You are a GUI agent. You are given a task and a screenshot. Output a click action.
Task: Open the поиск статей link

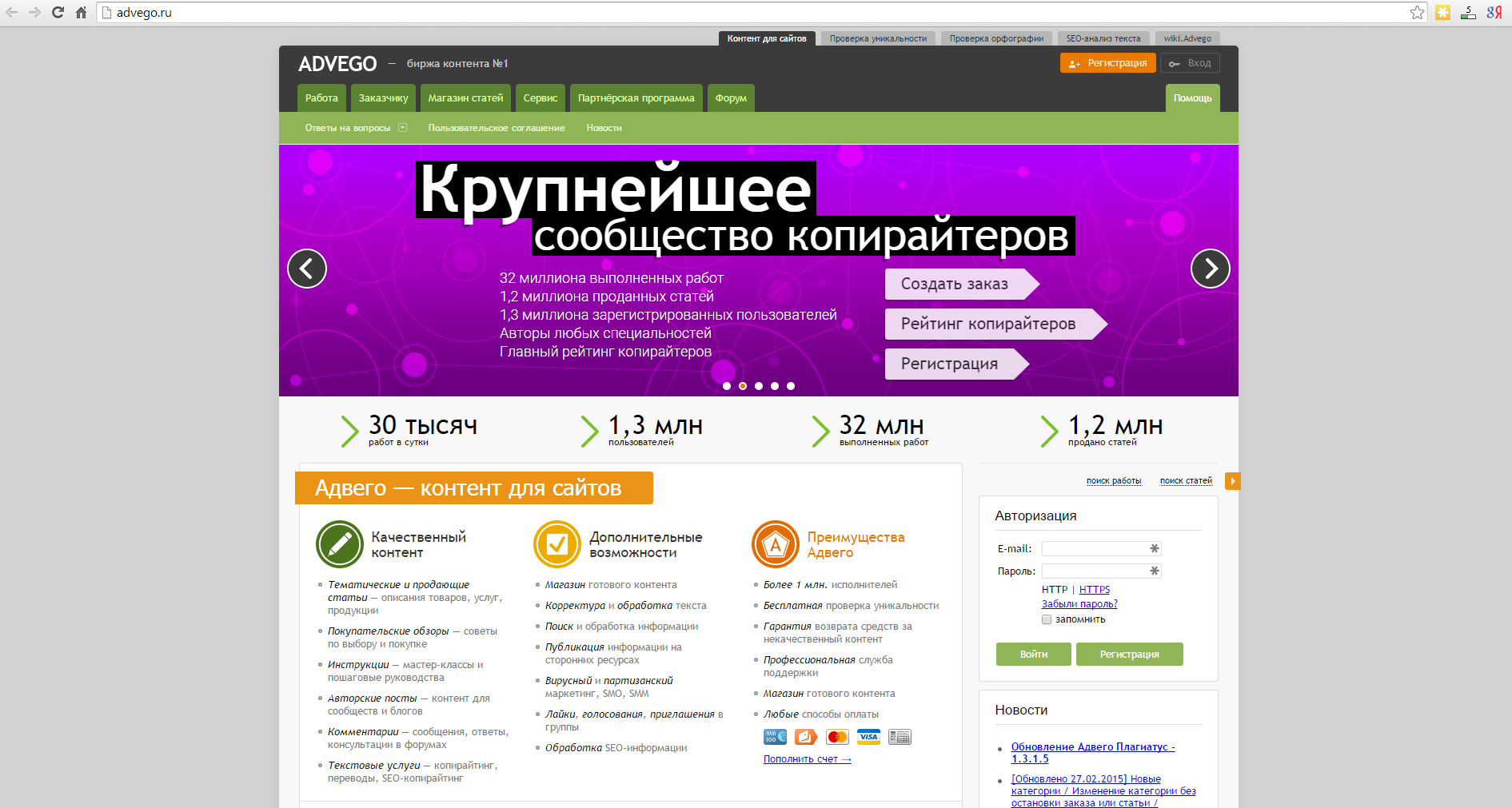1186,481
